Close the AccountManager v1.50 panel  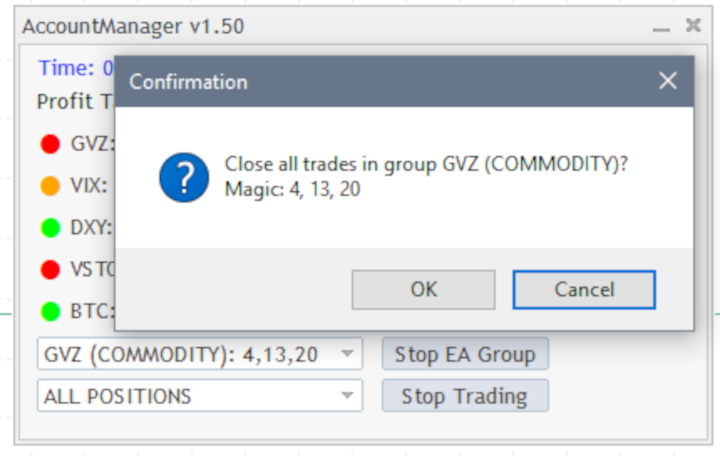click(x=693, y=26)
